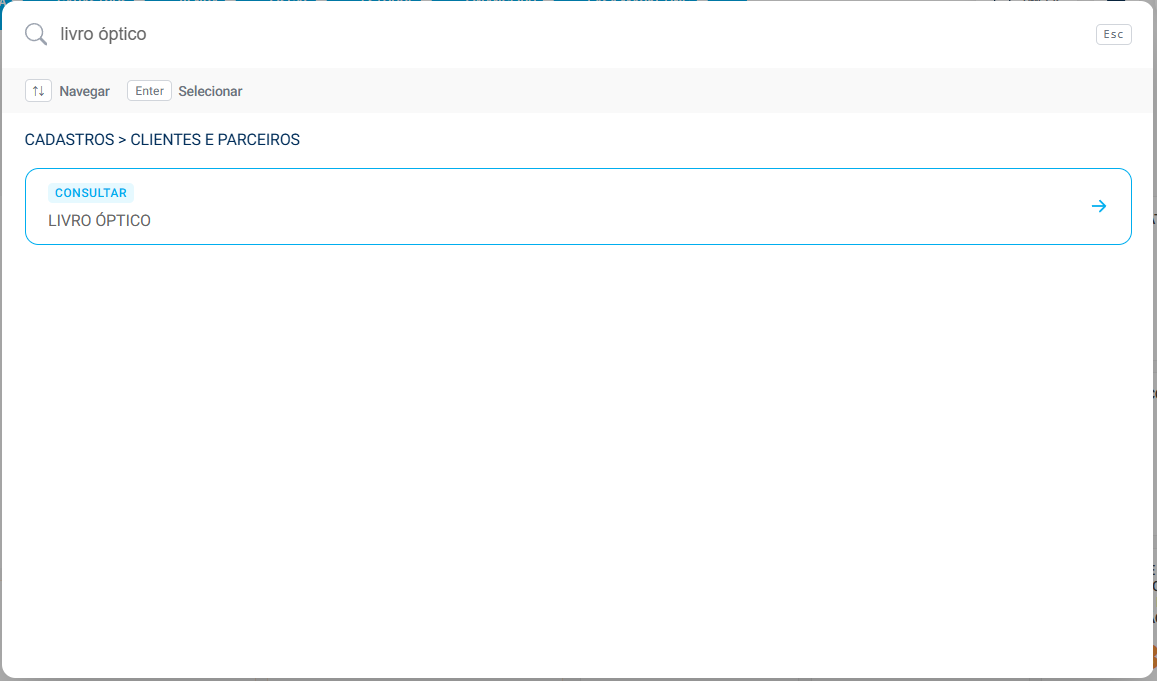1157x681 pixels.
Task: Click the breadcrumb separator between CADASTROS and CLIENTES
Action: 122,139
